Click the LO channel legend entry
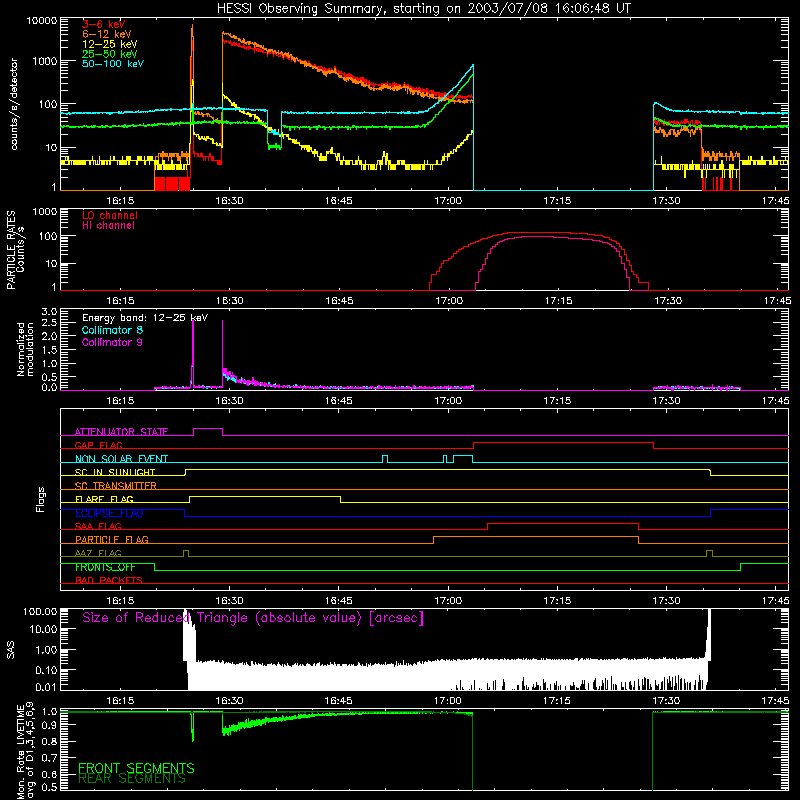This screenshot has height=800, width=800. pyautogui.click(x=110, y=215)
